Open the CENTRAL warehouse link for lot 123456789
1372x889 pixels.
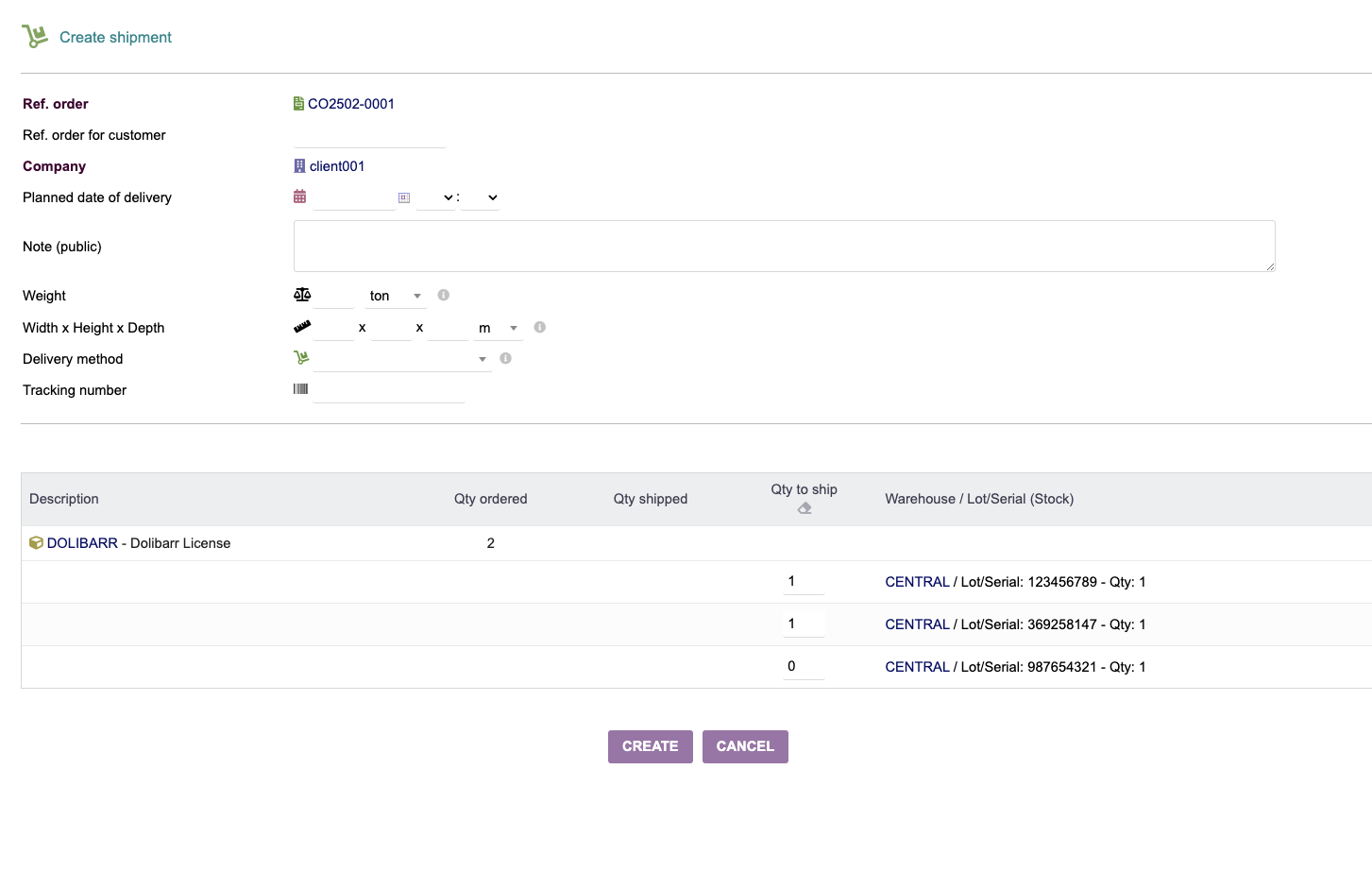917,582
